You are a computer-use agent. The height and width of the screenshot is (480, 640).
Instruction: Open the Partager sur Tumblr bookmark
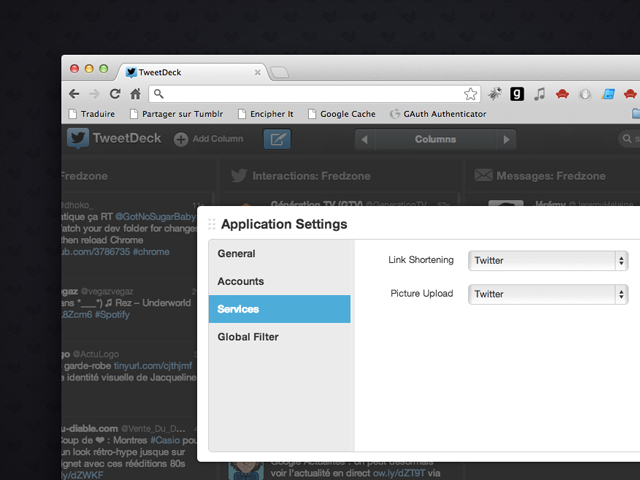(x=176, y=114)
